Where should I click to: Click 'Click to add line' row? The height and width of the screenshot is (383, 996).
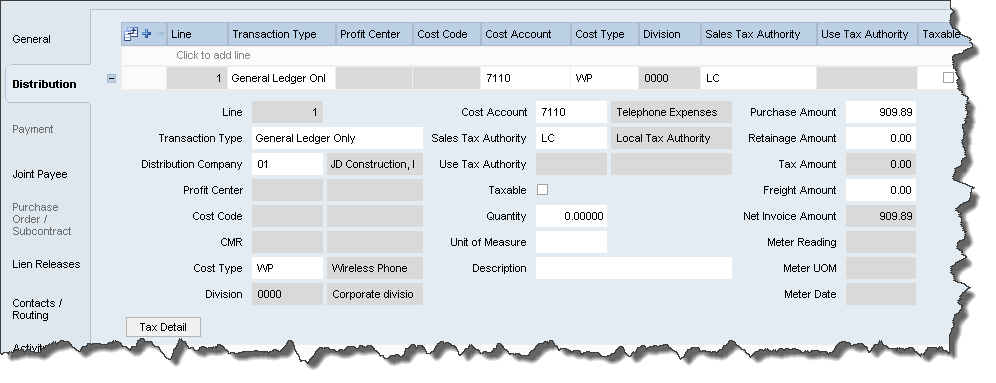[x=540, y=55]
